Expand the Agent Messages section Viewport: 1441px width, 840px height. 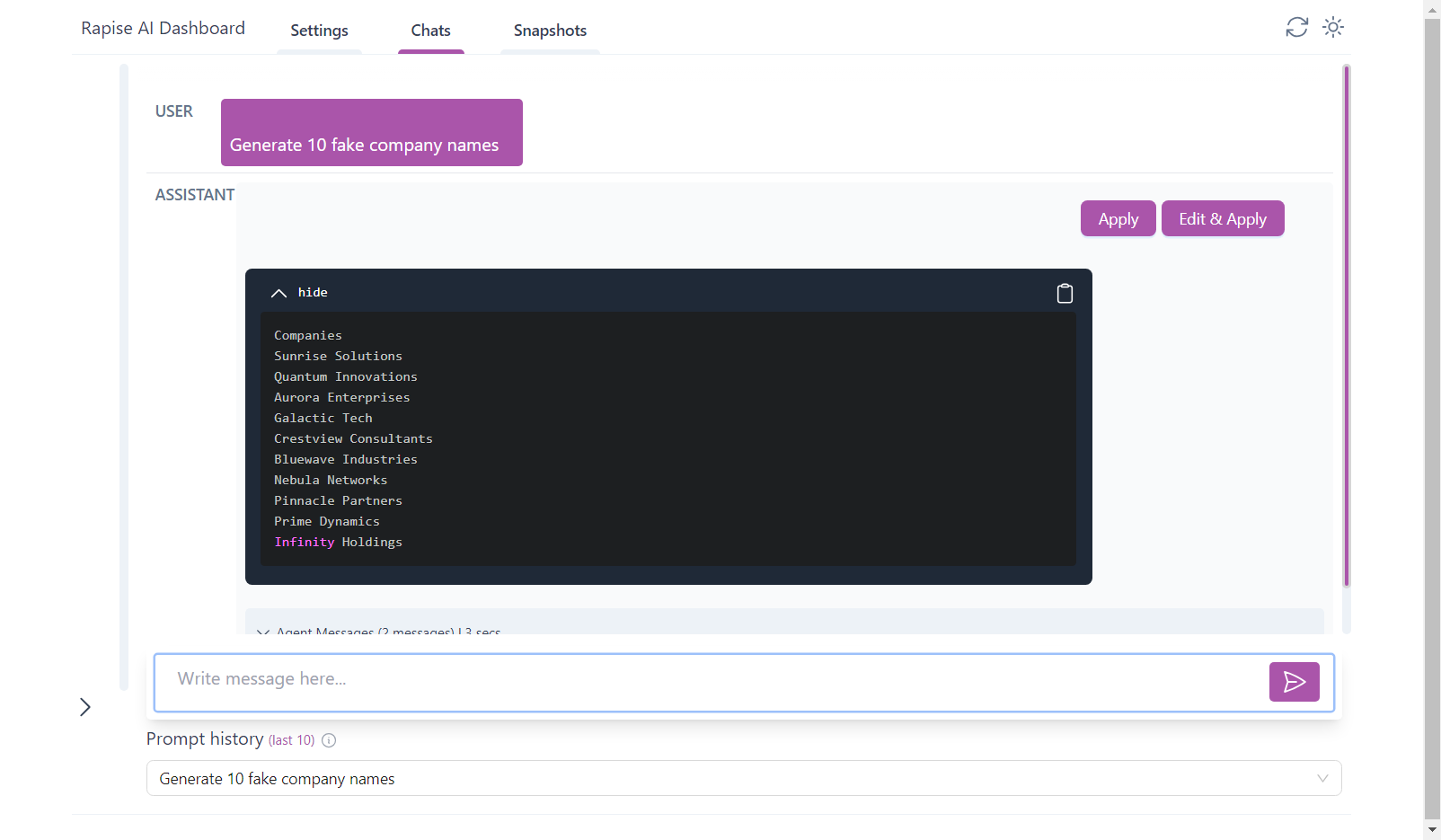[379, 630]
